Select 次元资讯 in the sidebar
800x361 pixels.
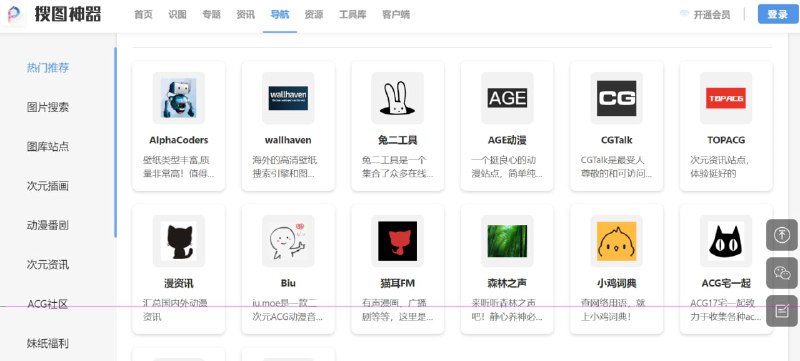point(48,265)
